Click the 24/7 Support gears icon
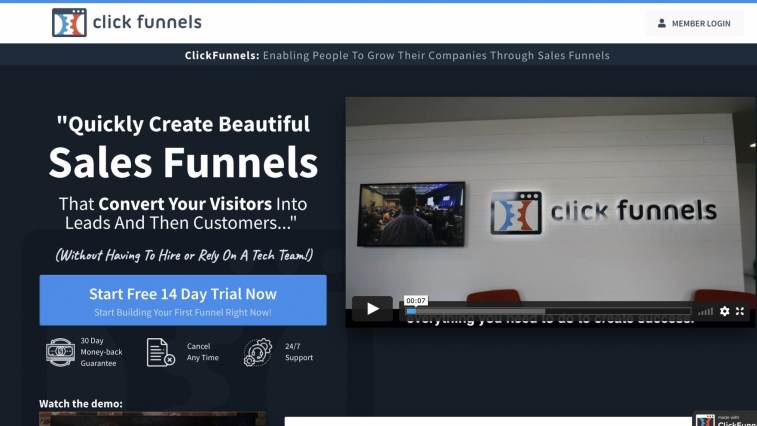Viewport: 757px width, 426px height. 258,352
